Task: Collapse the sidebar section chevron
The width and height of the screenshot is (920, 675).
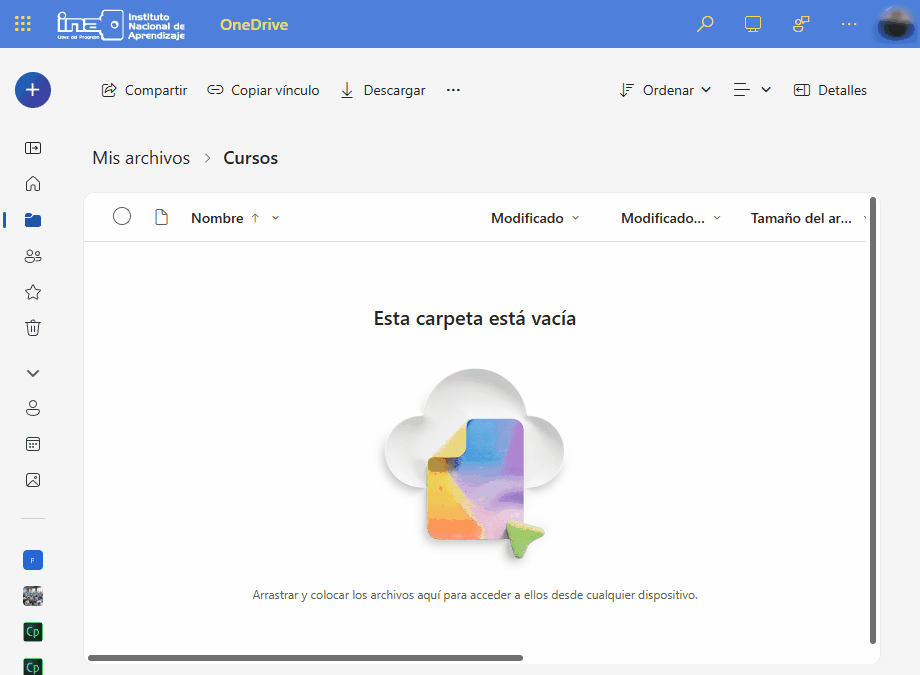Action: (33, 373)
